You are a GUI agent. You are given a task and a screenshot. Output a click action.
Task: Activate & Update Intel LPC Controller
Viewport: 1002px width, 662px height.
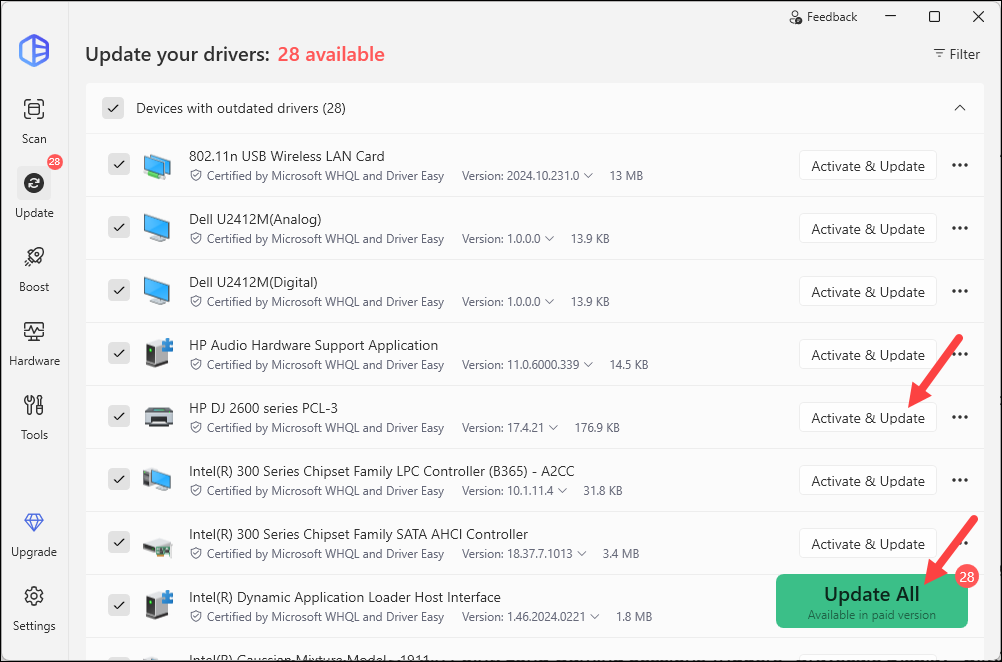point(868,481)
